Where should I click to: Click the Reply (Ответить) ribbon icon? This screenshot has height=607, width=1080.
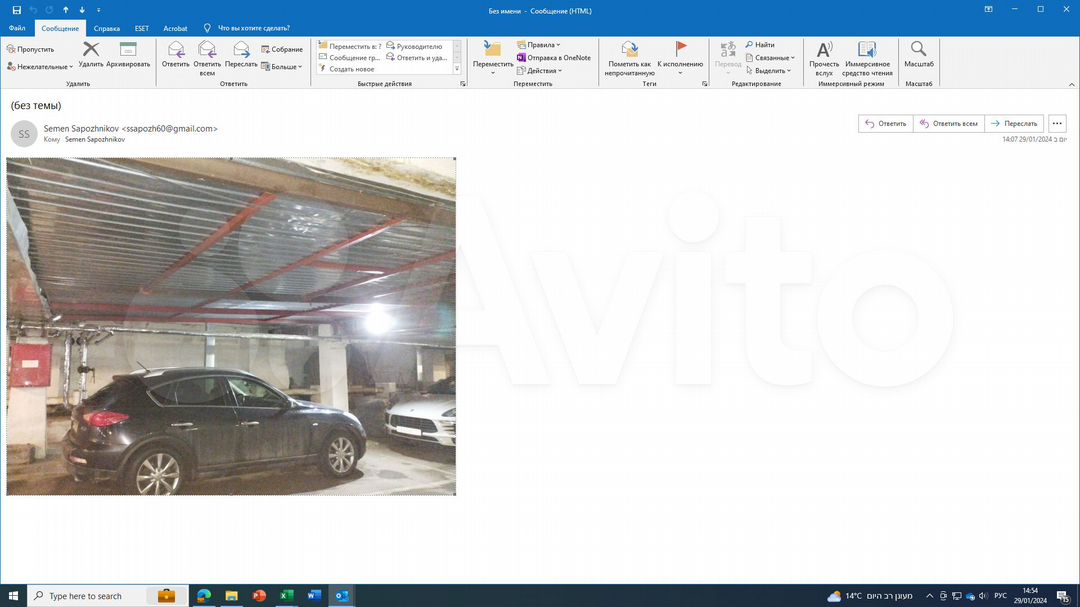coord(176,53)
